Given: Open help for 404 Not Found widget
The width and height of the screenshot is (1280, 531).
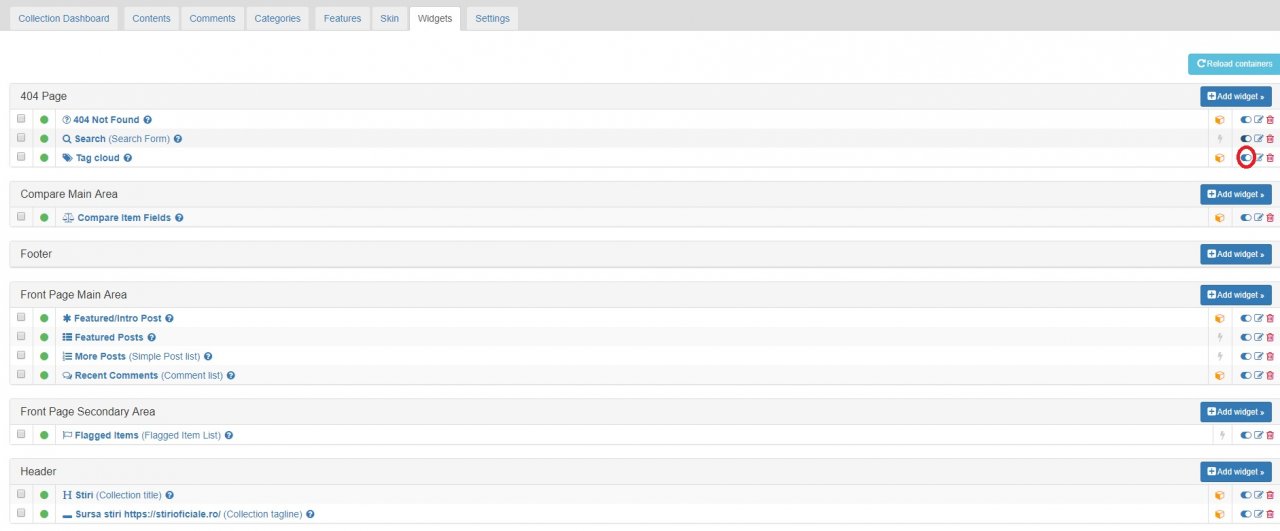Looking at the screenshot, I should 147,120.
